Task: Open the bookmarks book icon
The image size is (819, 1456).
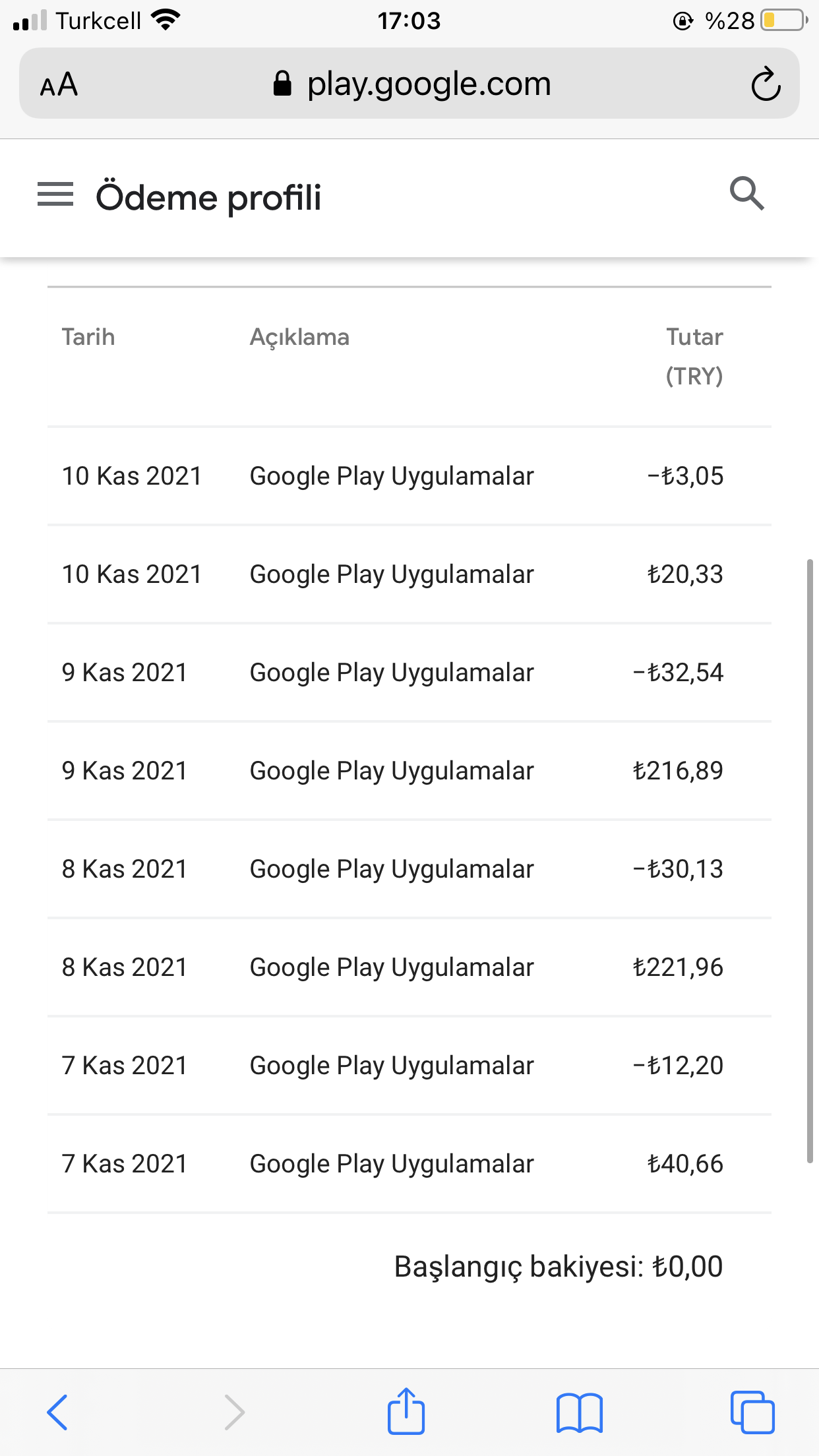Action: tap(579, 1412)
